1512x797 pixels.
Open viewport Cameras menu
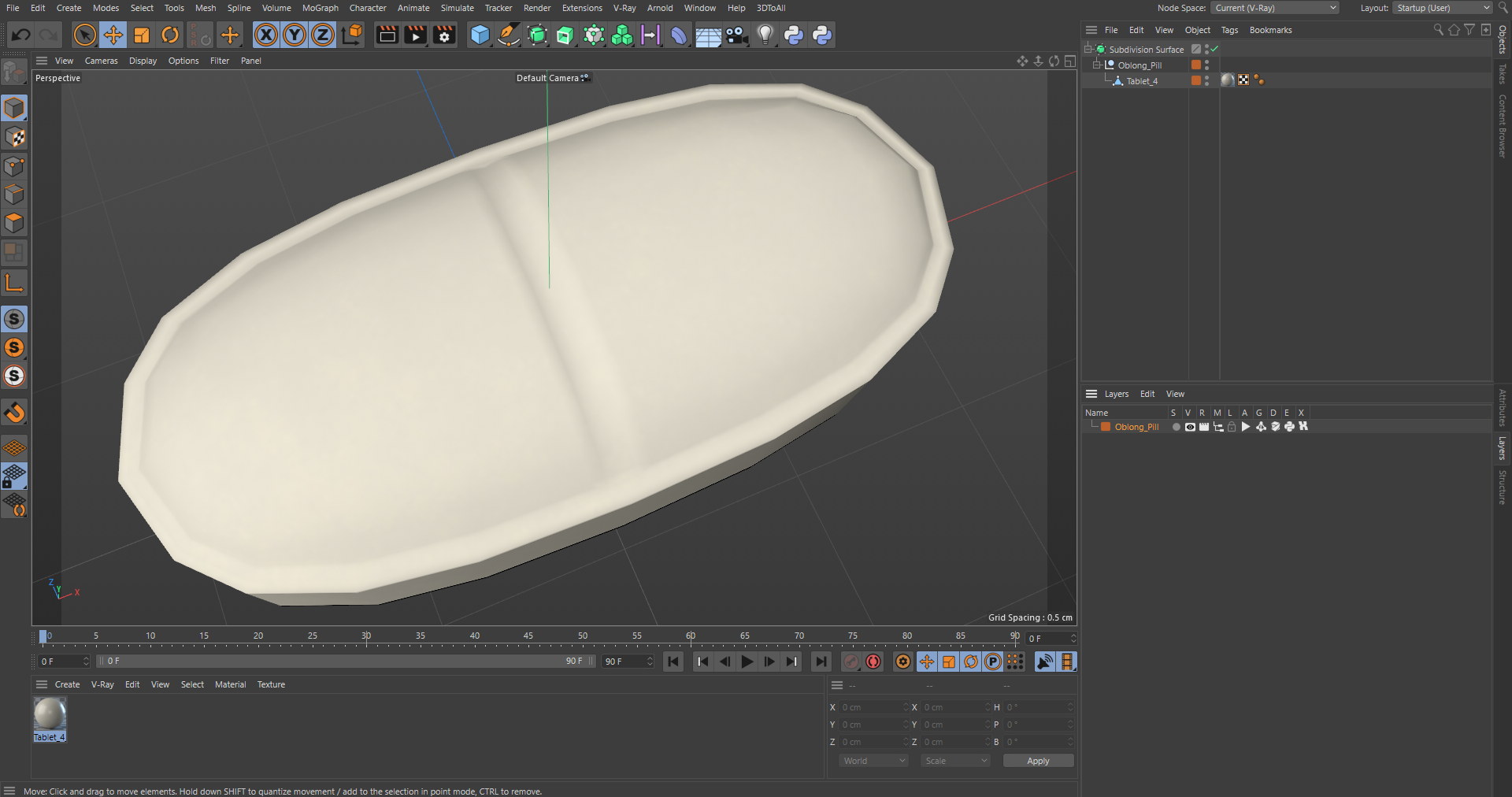coord(101,61)
